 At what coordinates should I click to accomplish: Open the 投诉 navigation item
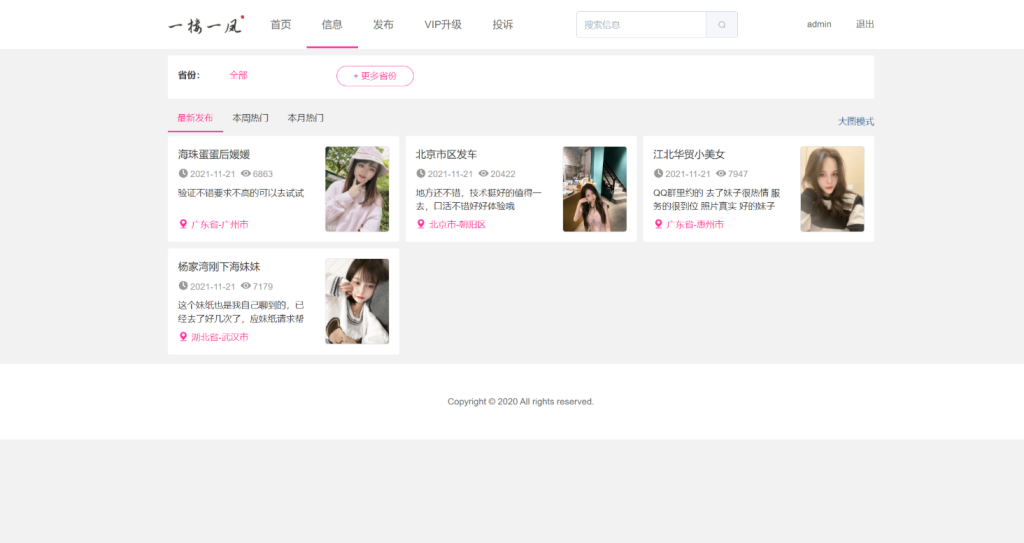(x=503, y=25)
